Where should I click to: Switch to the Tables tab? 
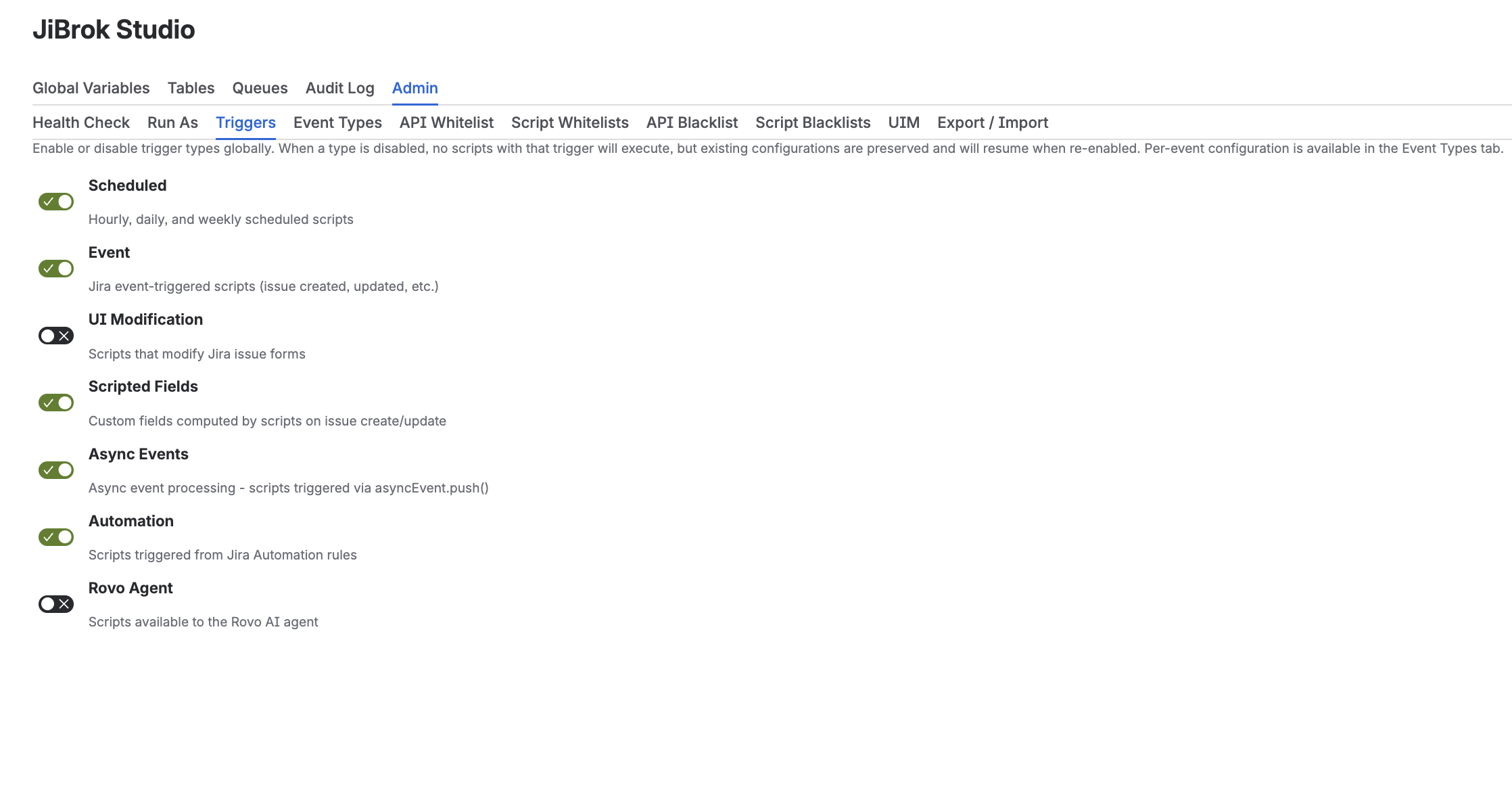pyautogui.click(x=191, y=88)
